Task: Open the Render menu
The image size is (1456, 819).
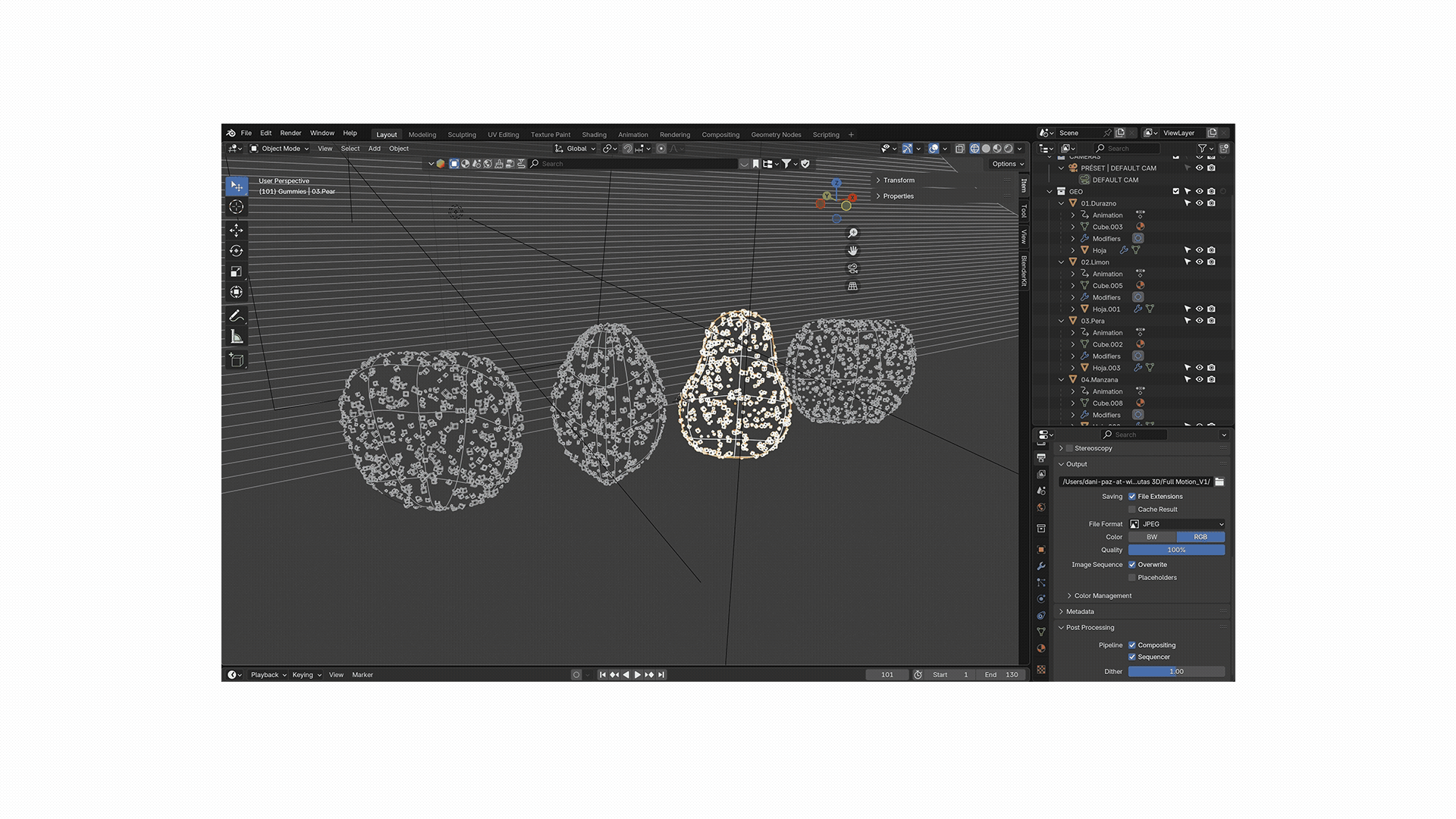Action: (x=290, y=133)
